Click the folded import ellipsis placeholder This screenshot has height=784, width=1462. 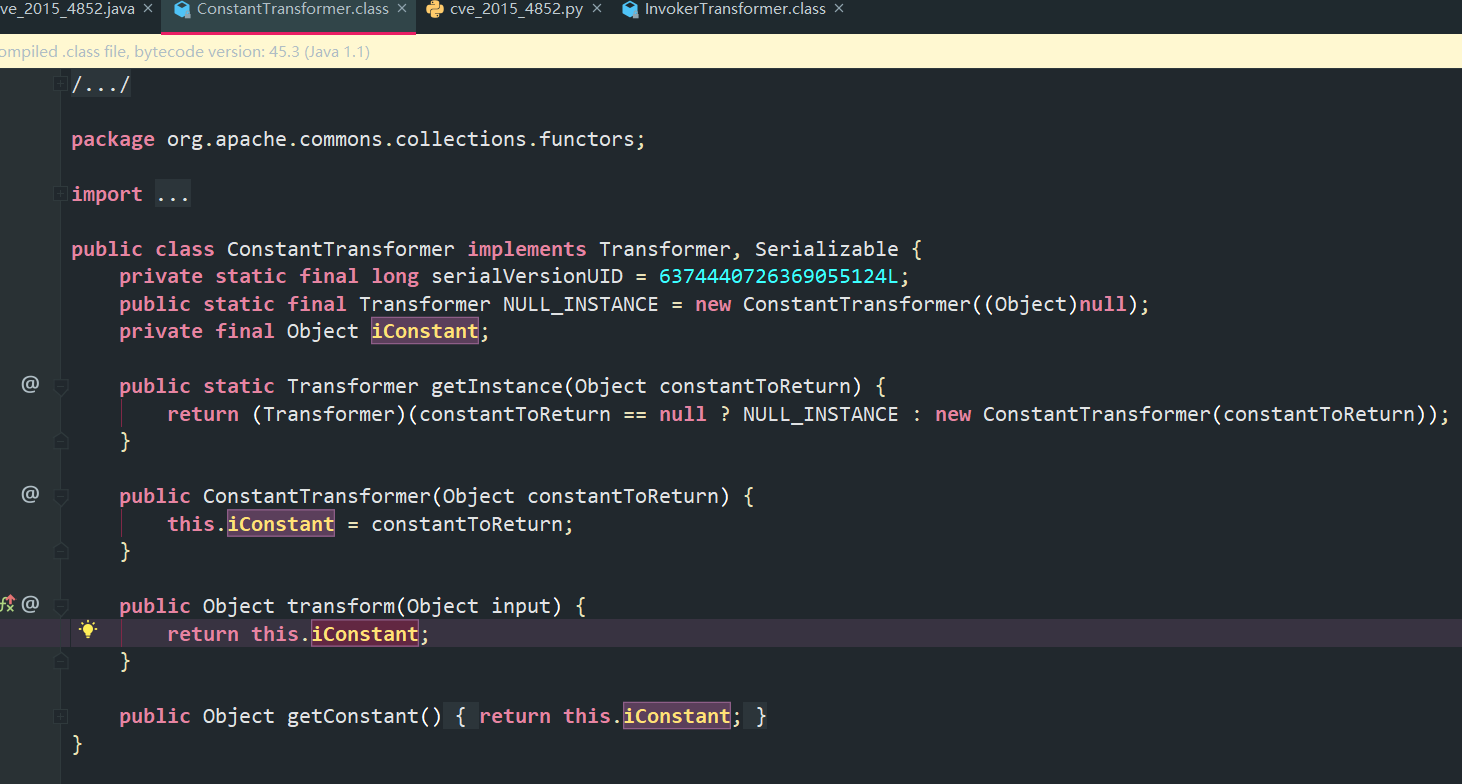click(172, 194)
